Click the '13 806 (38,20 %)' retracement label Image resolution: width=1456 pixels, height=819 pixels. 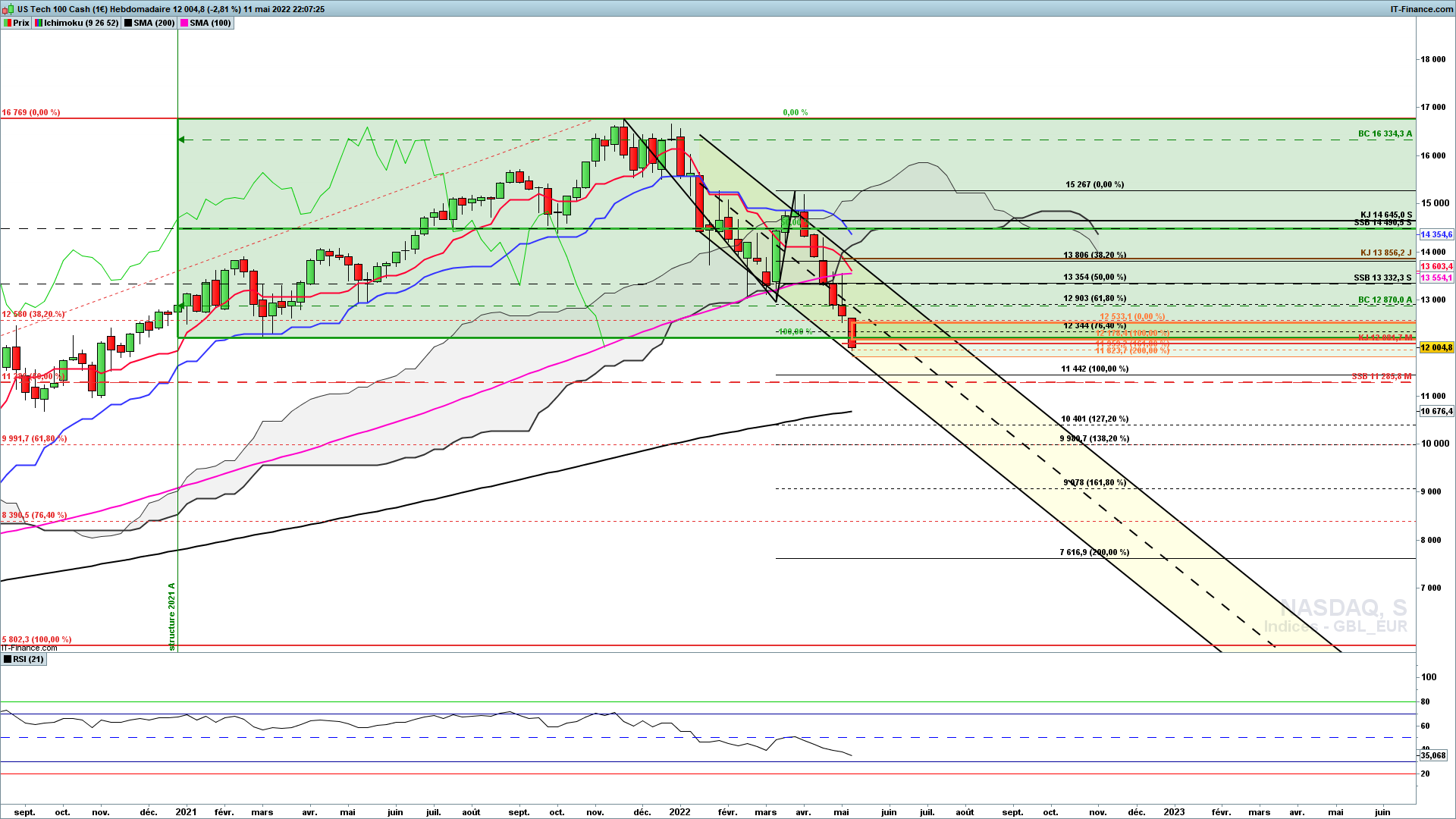point(1094,255)
